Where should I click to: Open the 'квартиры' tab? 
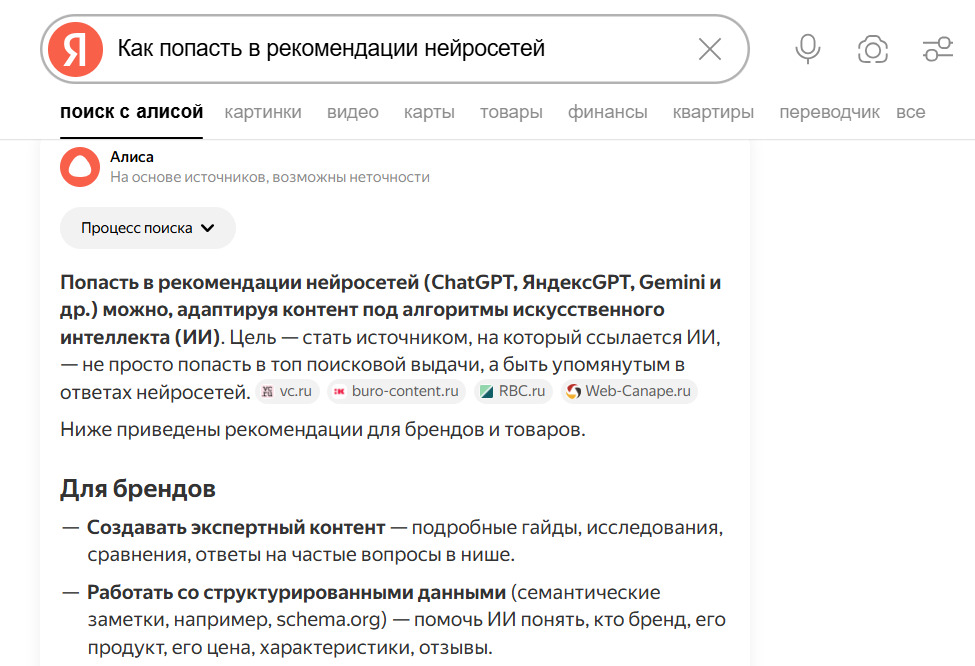[713, 113]
